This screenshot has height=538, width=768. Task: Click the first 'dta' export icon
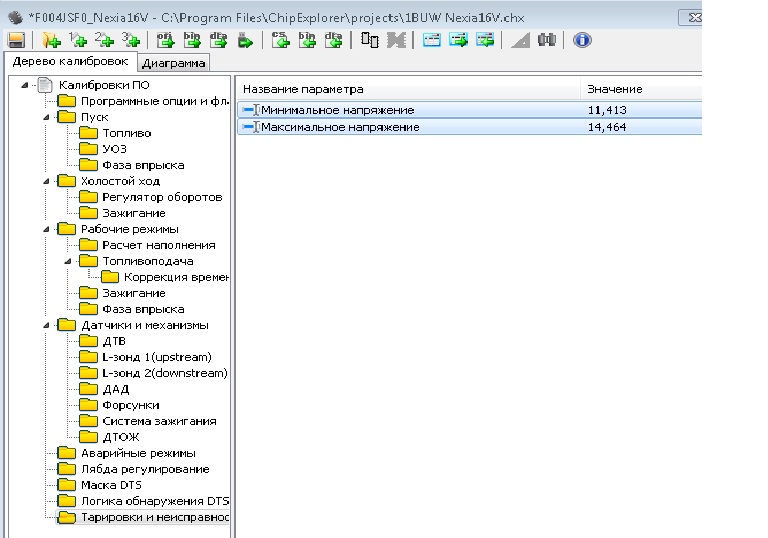(x=219, y=41)
